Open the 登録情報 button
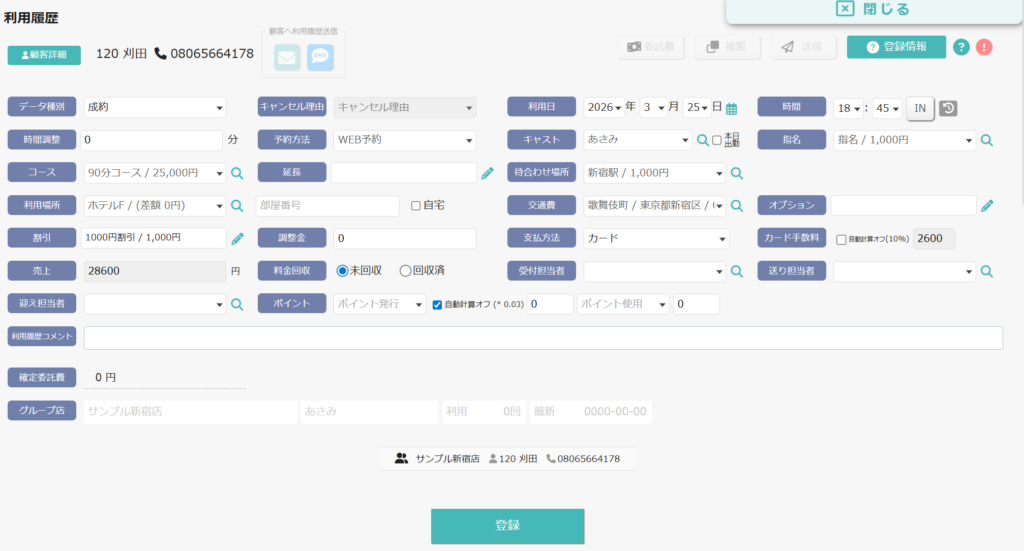1024x551 pixels. 896,47
